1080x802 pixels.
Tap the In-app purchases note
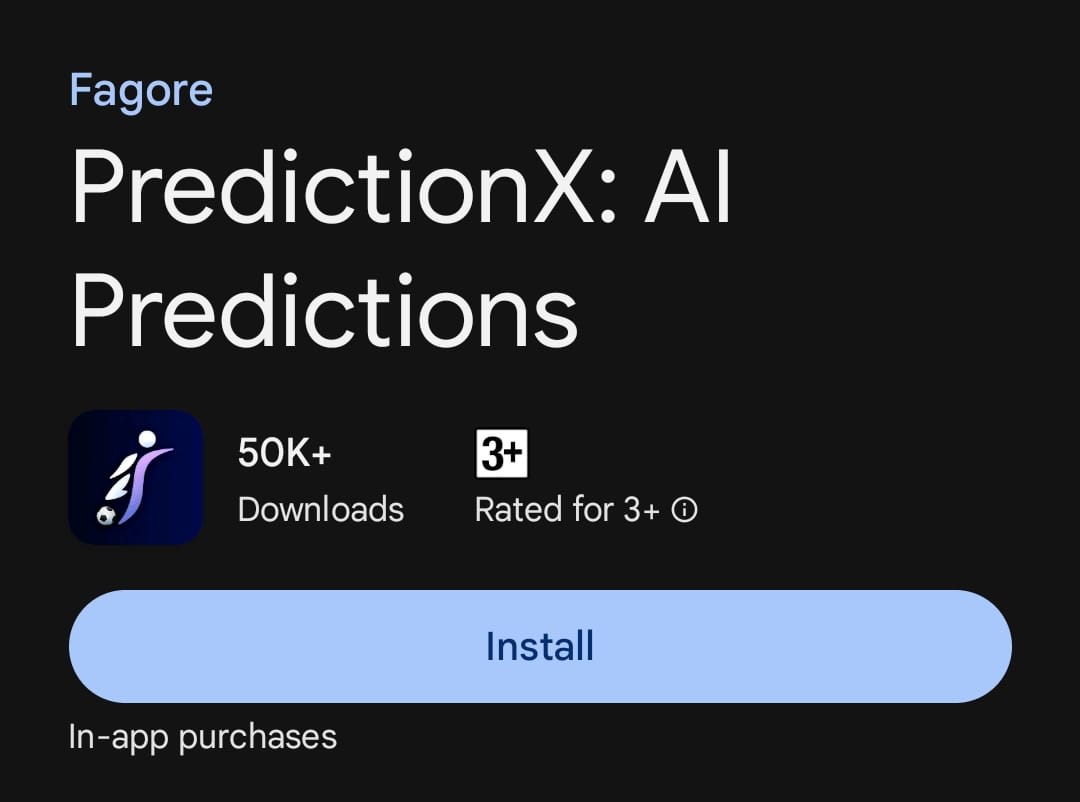point(203,737)
